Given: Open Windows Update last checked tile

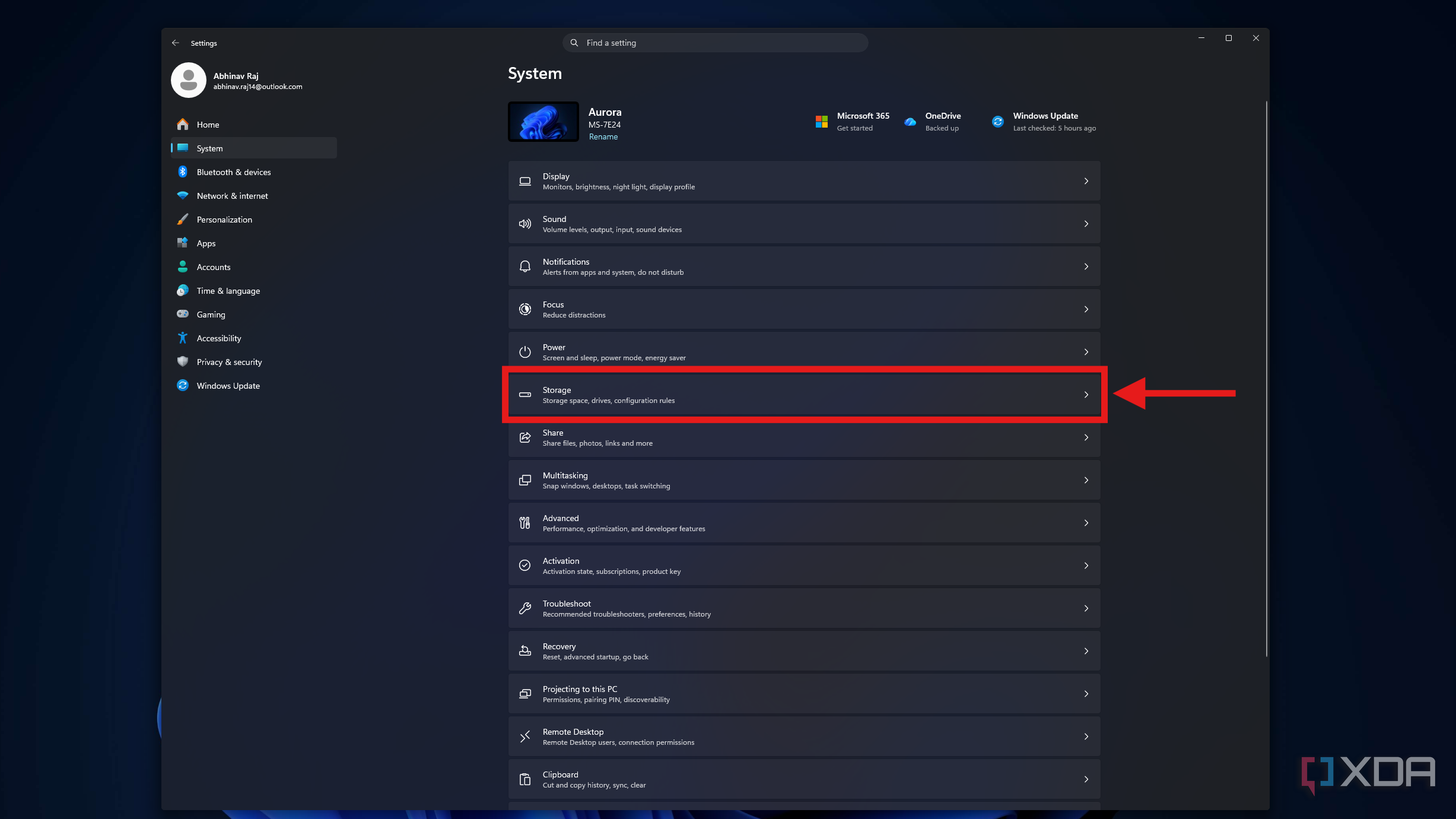Looking at the screenshot, I should tap(1044, 122).
